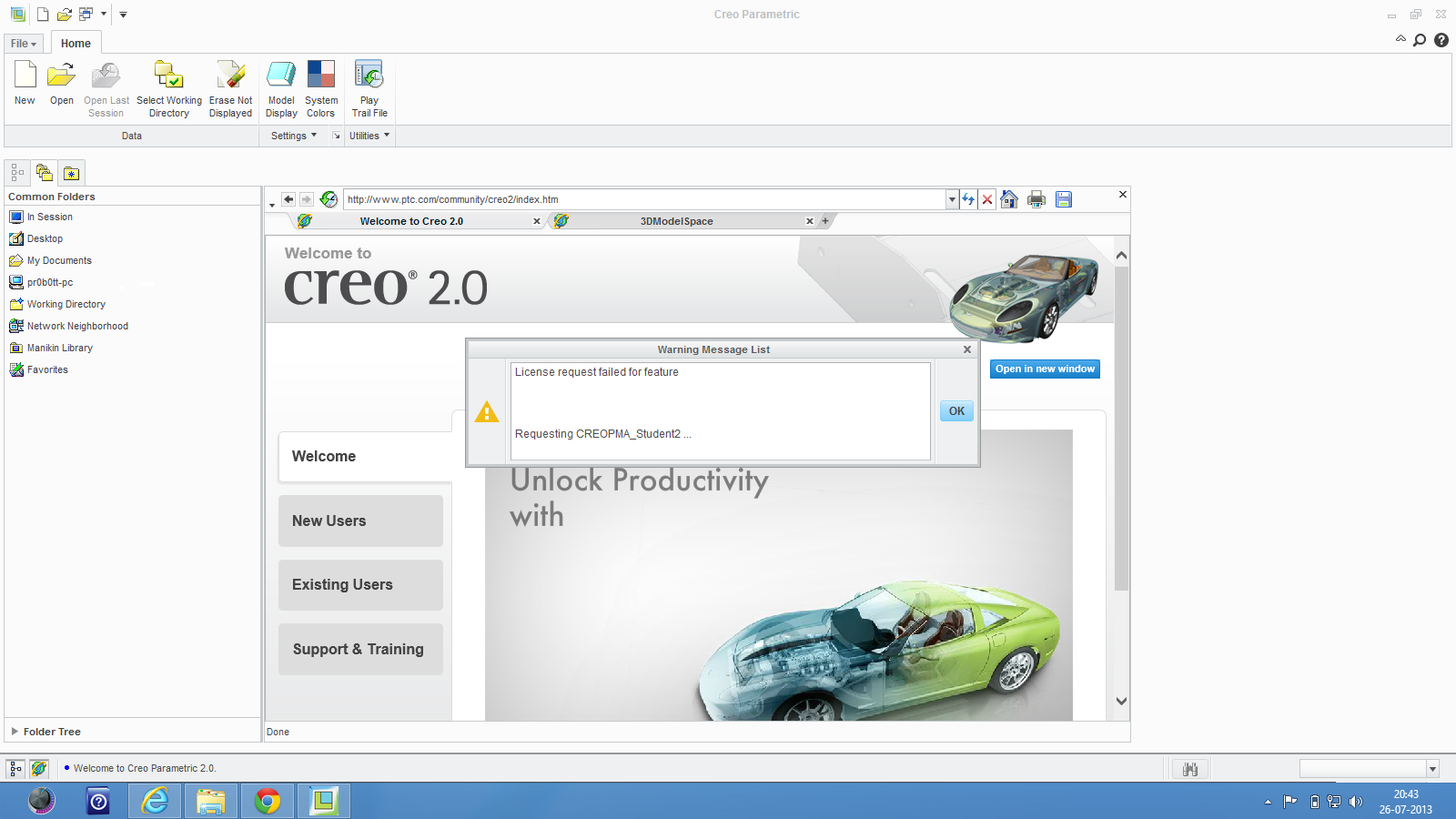This screenshot has height=819, width=1456.
Task: Open the File menu dropdown
Action: pyautogui.click(x=24, y=44)
